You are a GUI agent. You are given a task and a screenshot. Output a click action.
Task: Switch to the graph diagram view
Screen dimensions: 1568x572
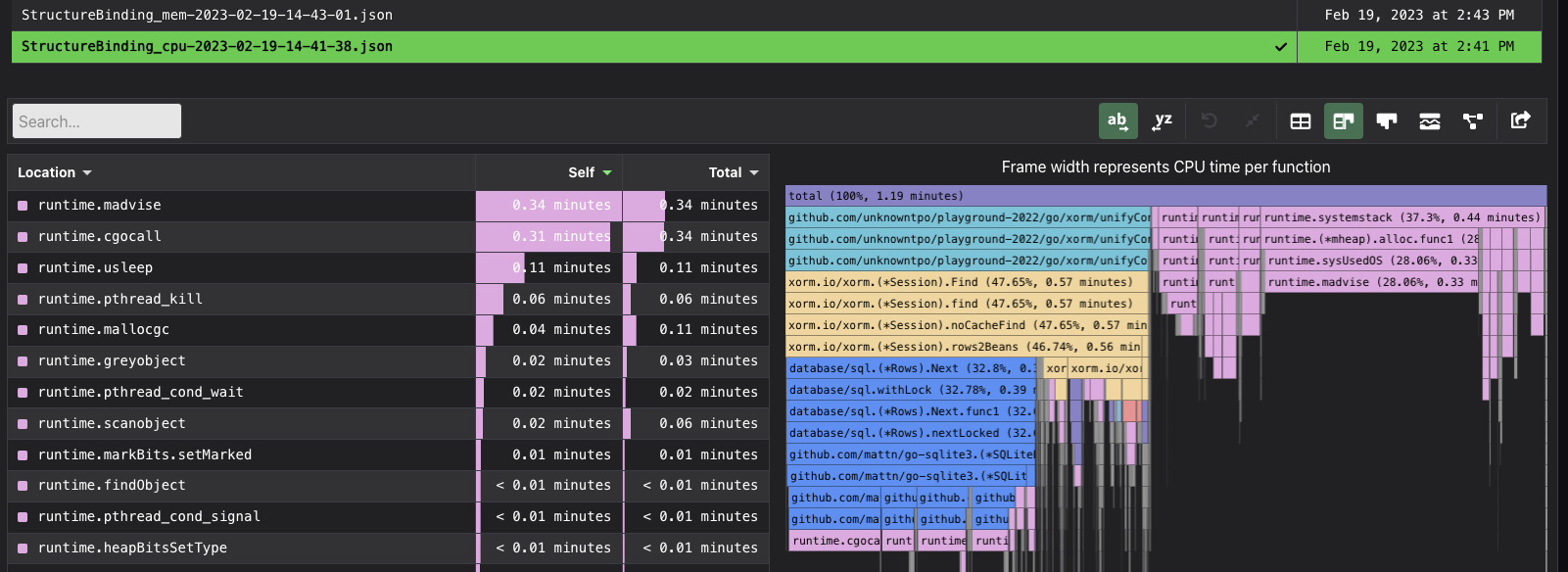1472,121
